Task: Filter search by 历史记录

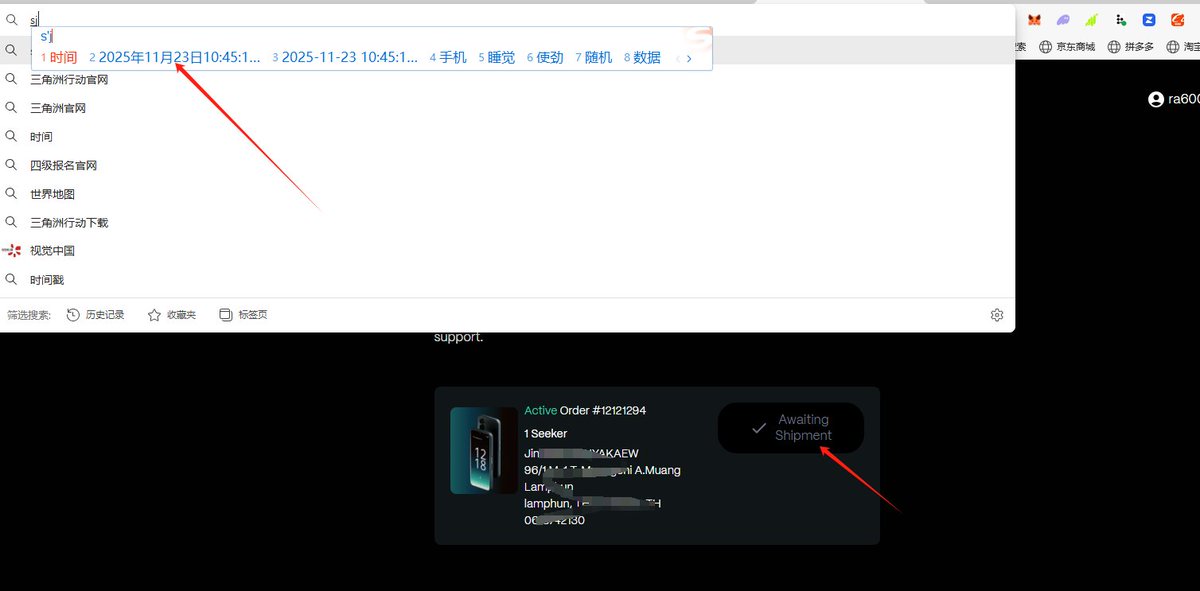Action: (96, 315)
